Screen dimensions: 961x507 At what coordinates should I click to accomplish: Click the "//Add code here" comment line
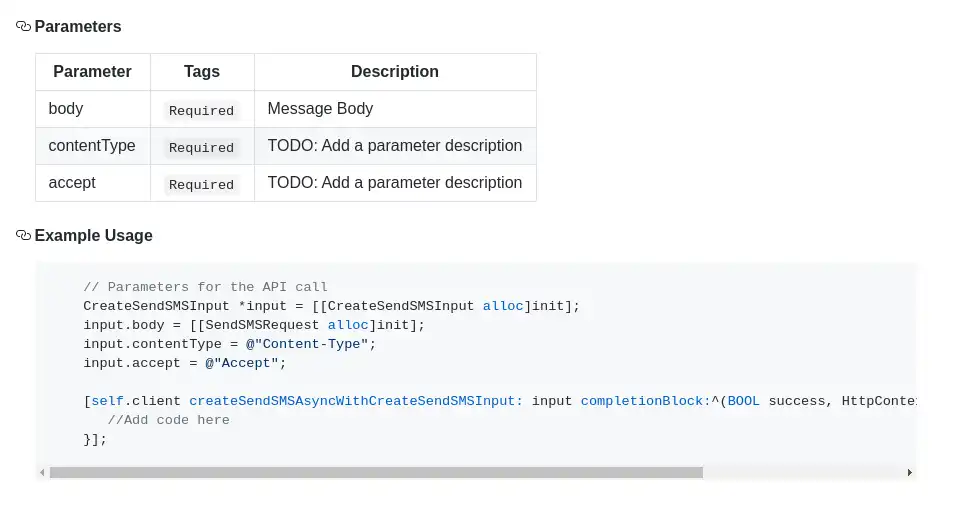pyautogui.click(x=168, y=420)
